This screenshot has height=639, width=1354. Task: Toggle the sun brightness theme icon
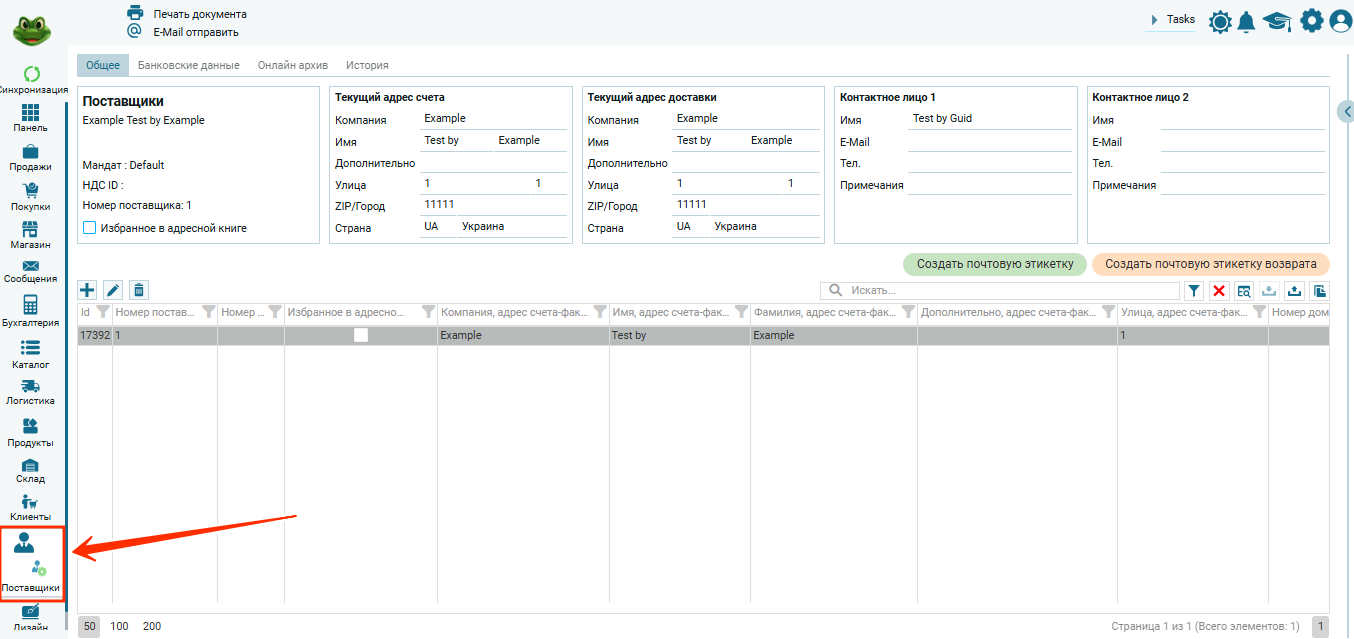[1219, 21]
